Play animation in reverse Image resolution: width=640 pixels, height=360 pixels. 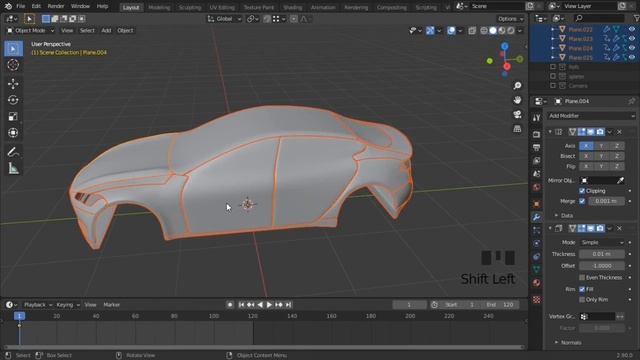tap(260, 305)
